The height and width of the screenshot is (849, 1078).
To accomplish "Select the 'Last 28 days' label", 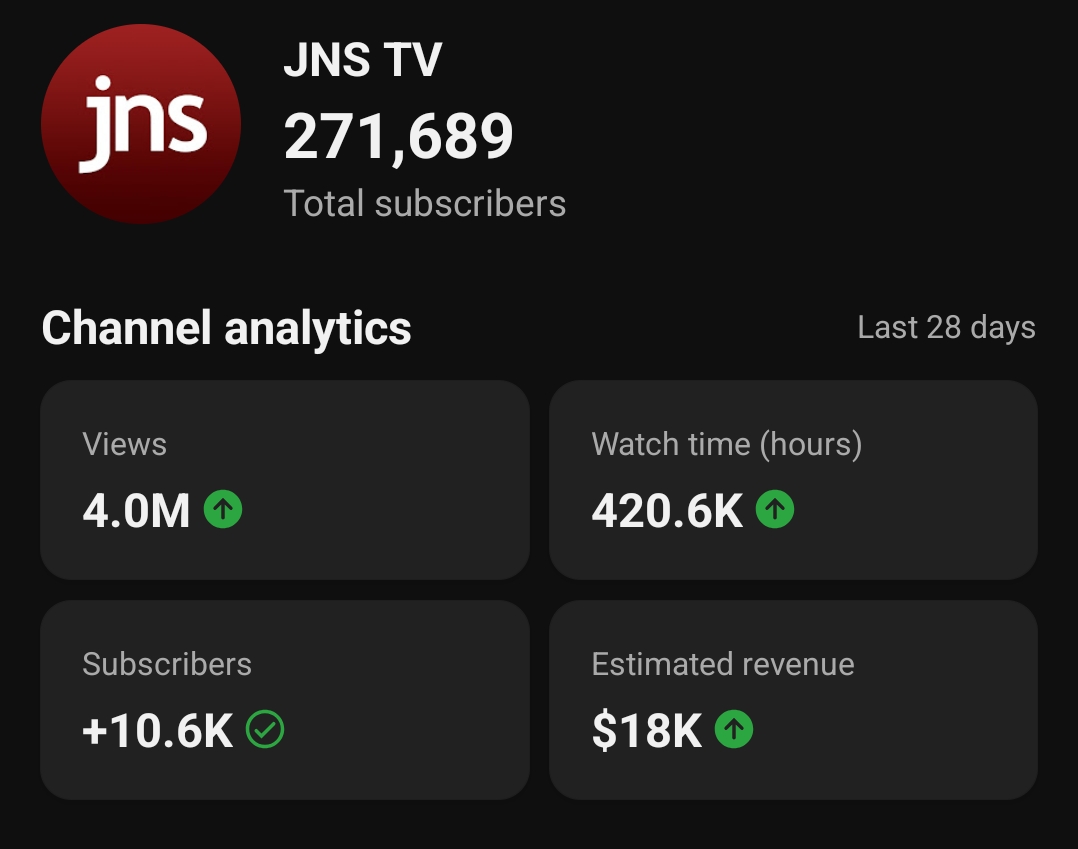I will [x=946, y=327].
